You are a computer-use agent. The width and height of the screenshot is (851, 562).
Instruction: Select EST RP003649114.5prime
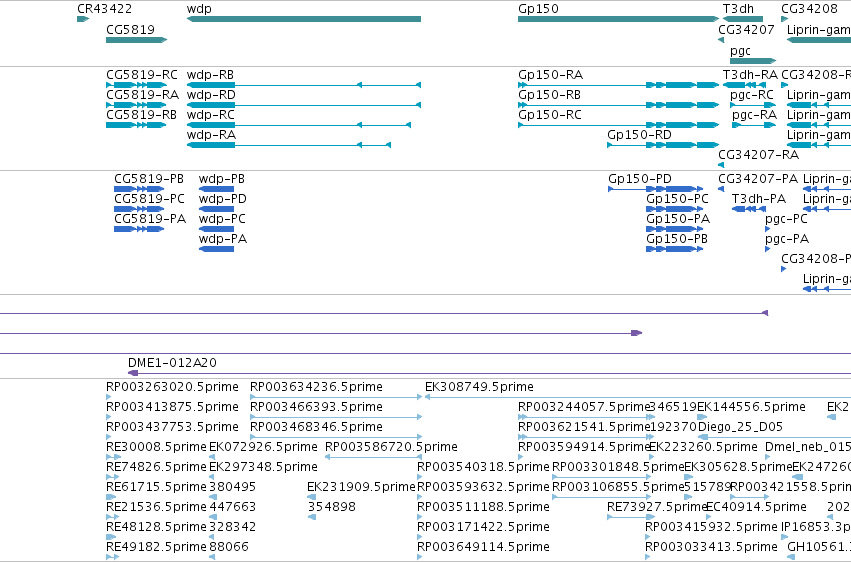pos(420,558)
